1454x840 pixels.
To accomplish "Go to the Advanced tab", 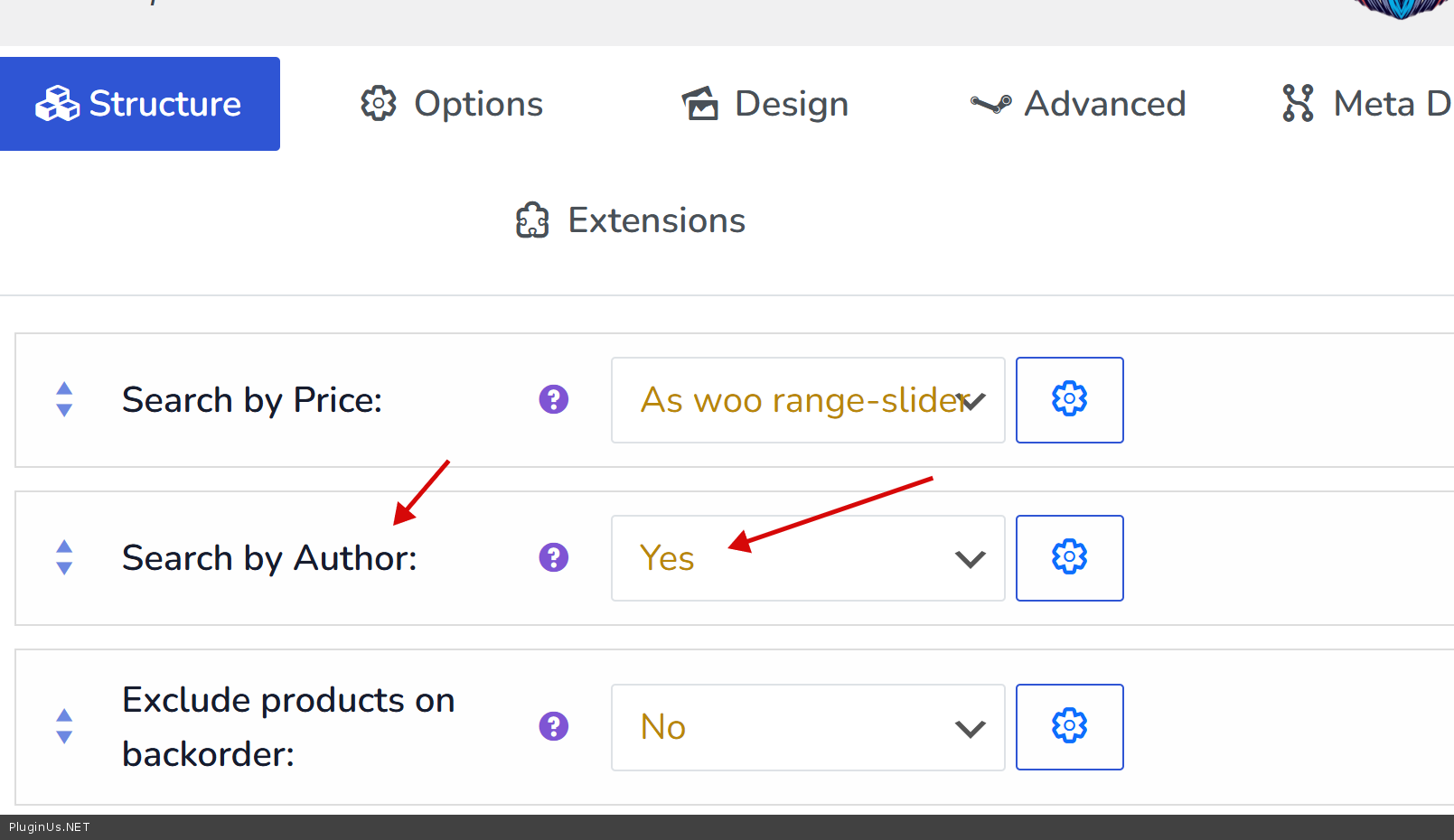I will pos(1078,104).
